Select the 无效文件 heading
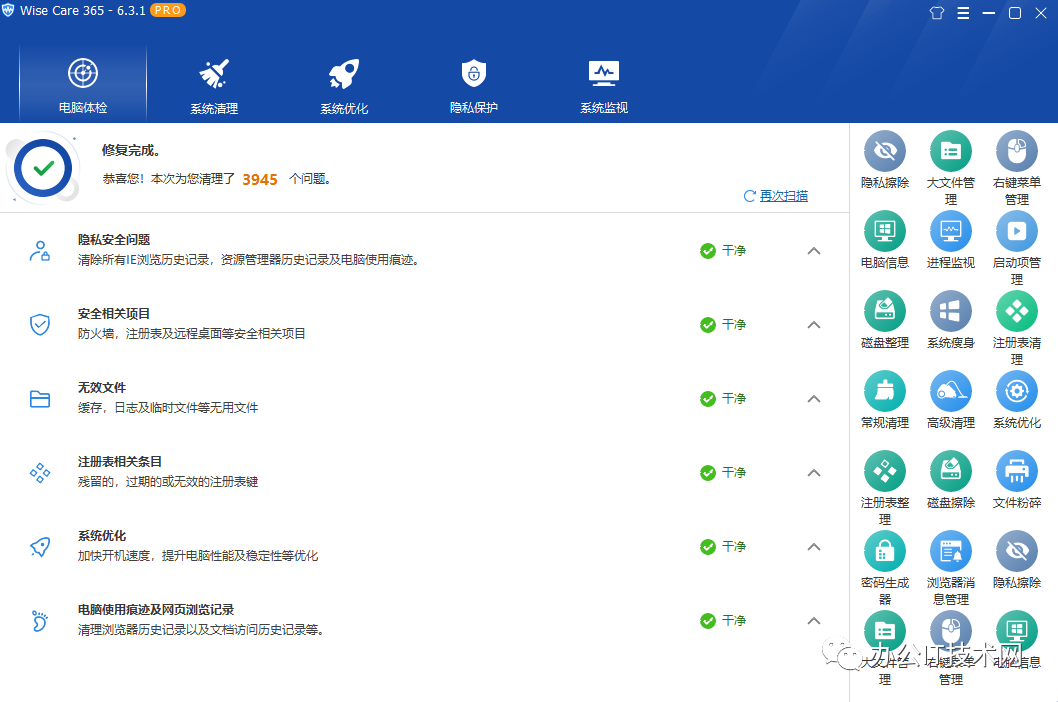Image resolution: width=1058 pixels, height=702 pixels. (102, 387)
